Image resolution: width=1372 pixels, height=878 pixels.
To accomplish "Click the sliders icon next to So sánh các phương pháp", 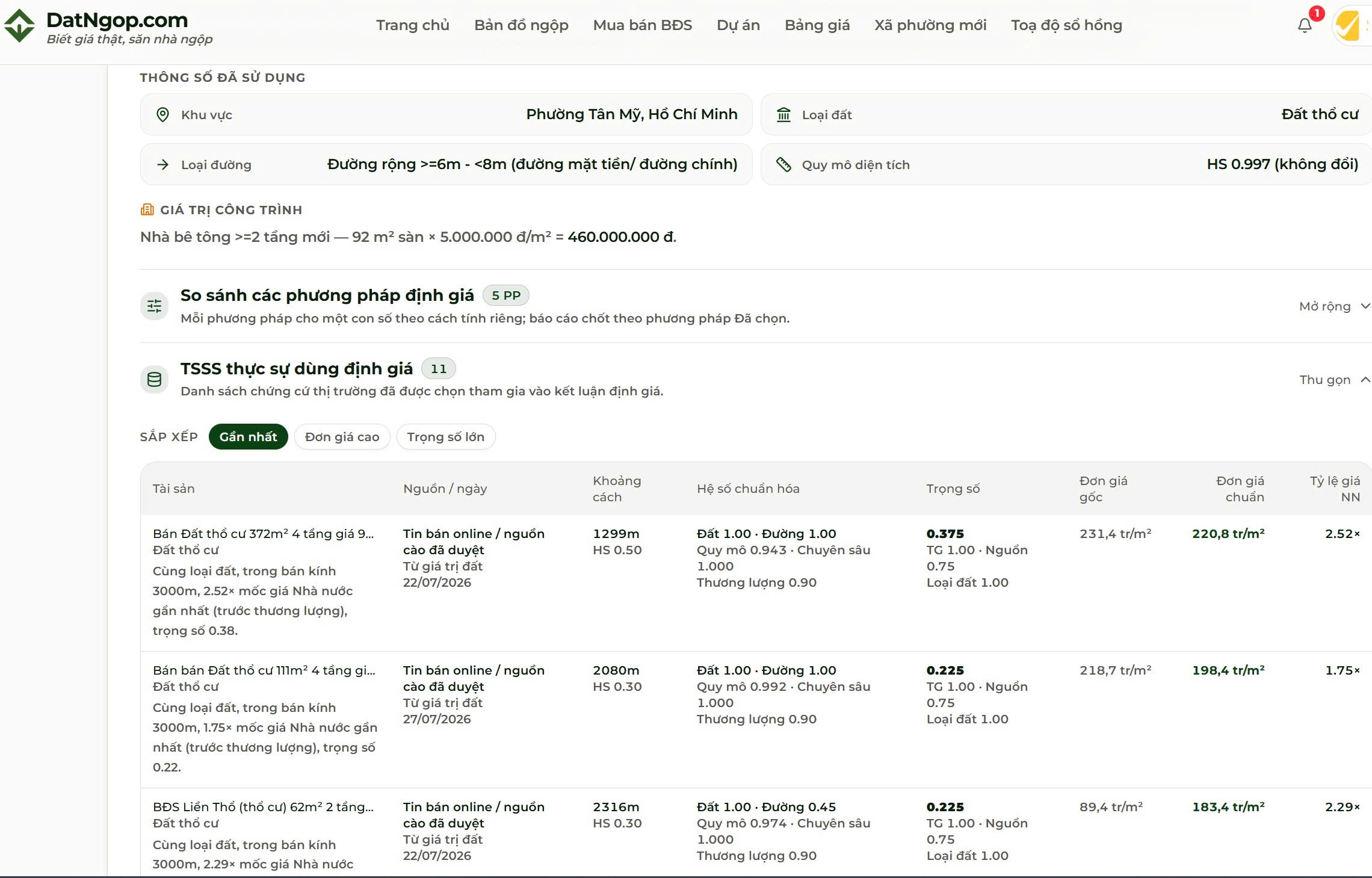I will coord(155,306).
